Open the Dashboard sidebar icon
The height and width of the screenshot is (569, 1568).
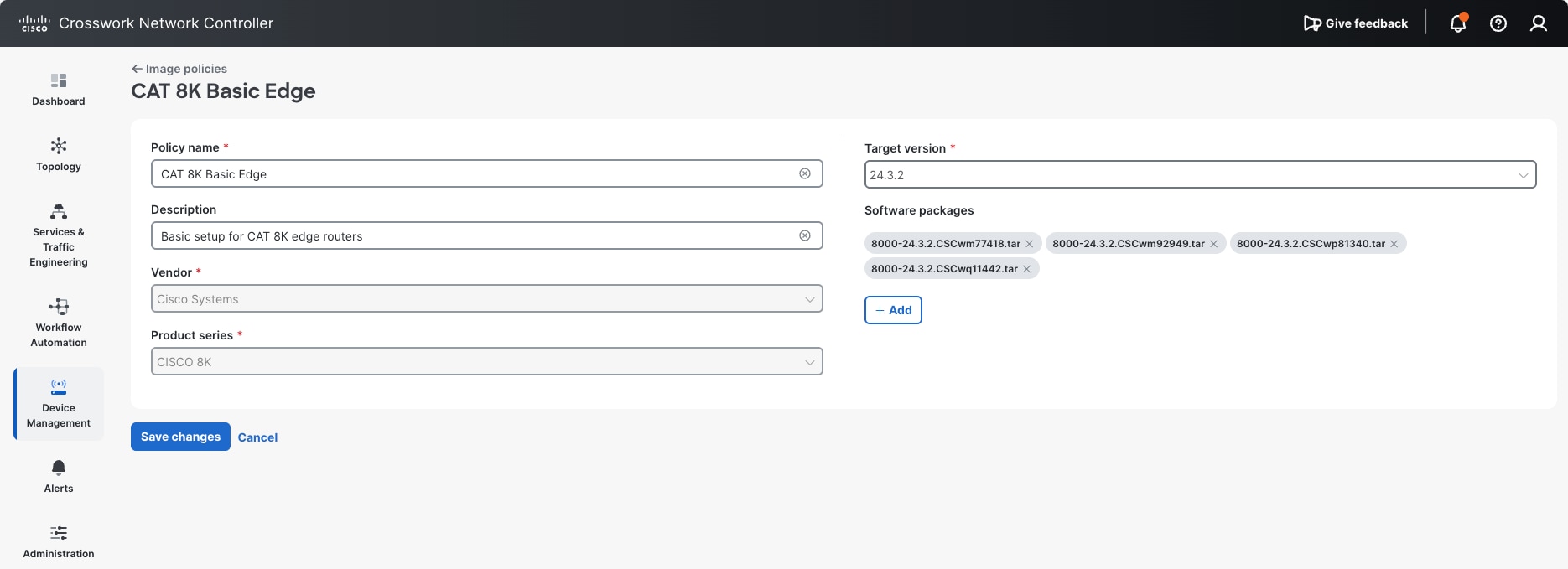(59, 80)
